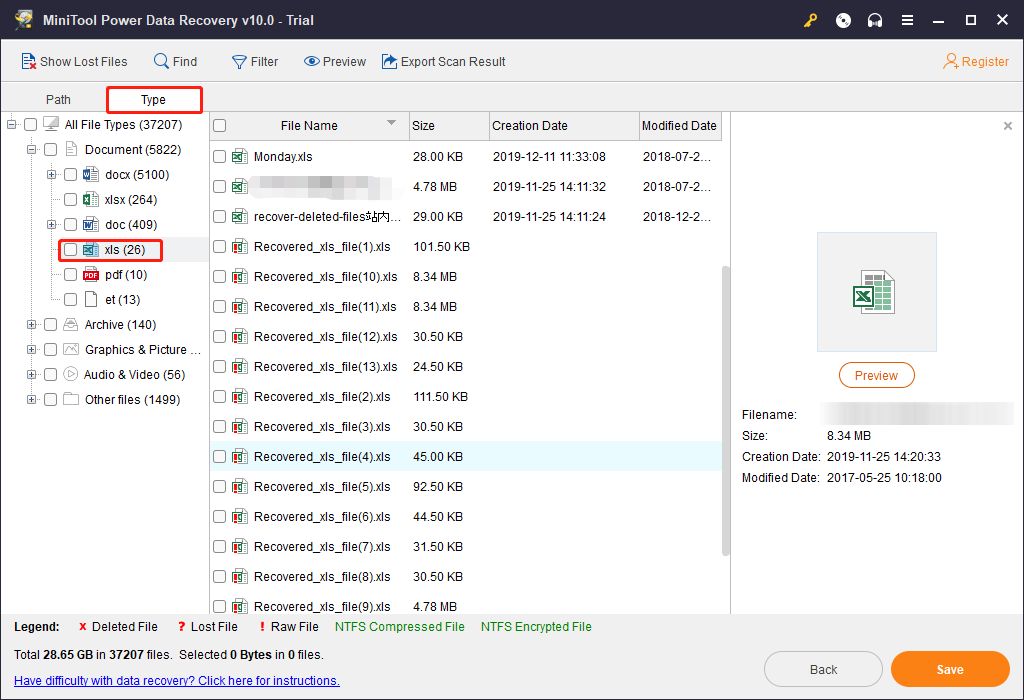Open the hamburger menu in title bar
This screenshot has width=1024, height=700.
click(x=907, y=20)
